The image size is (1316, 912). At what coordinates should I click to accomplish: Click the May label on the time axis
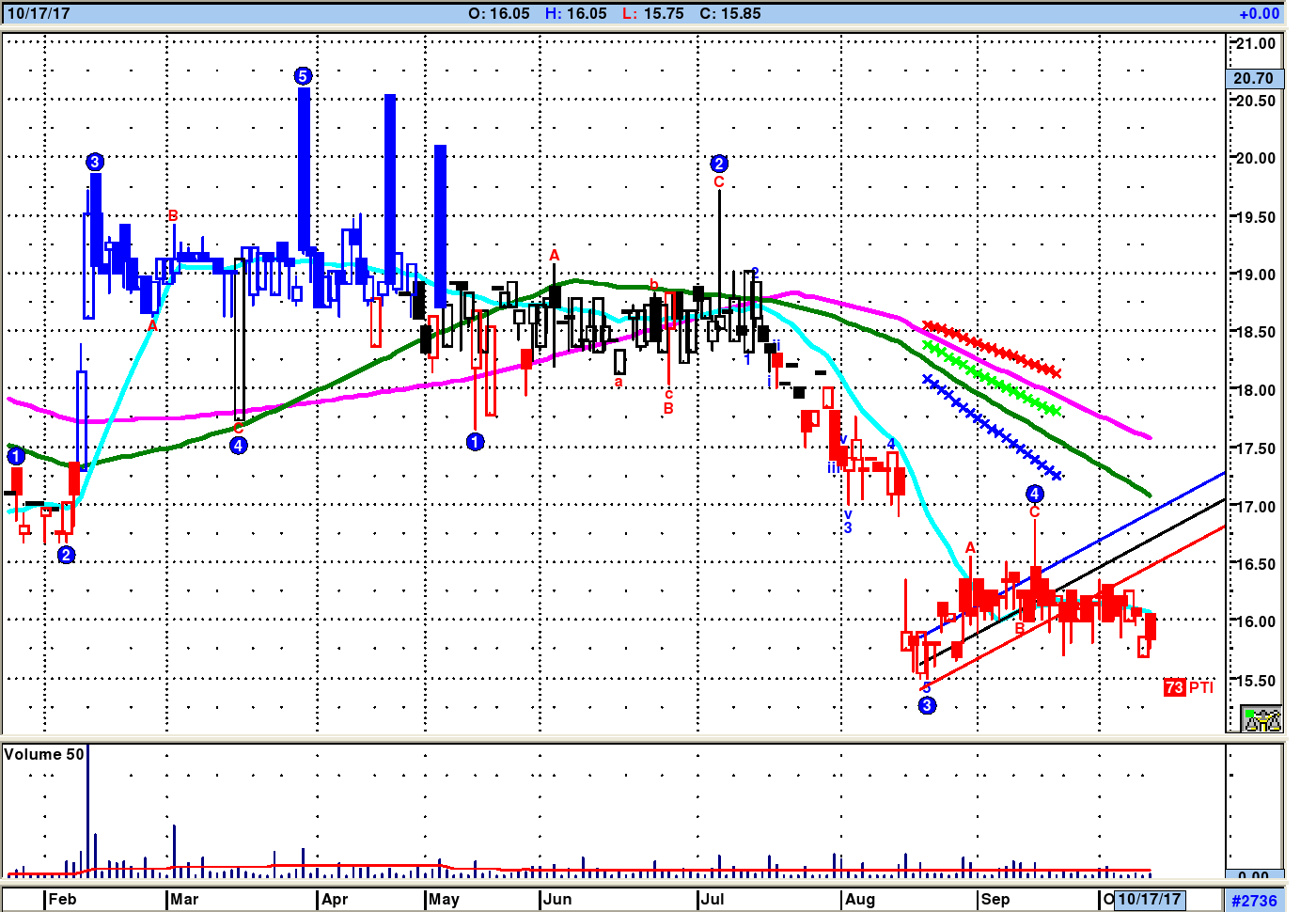click(x=444, y=899)
